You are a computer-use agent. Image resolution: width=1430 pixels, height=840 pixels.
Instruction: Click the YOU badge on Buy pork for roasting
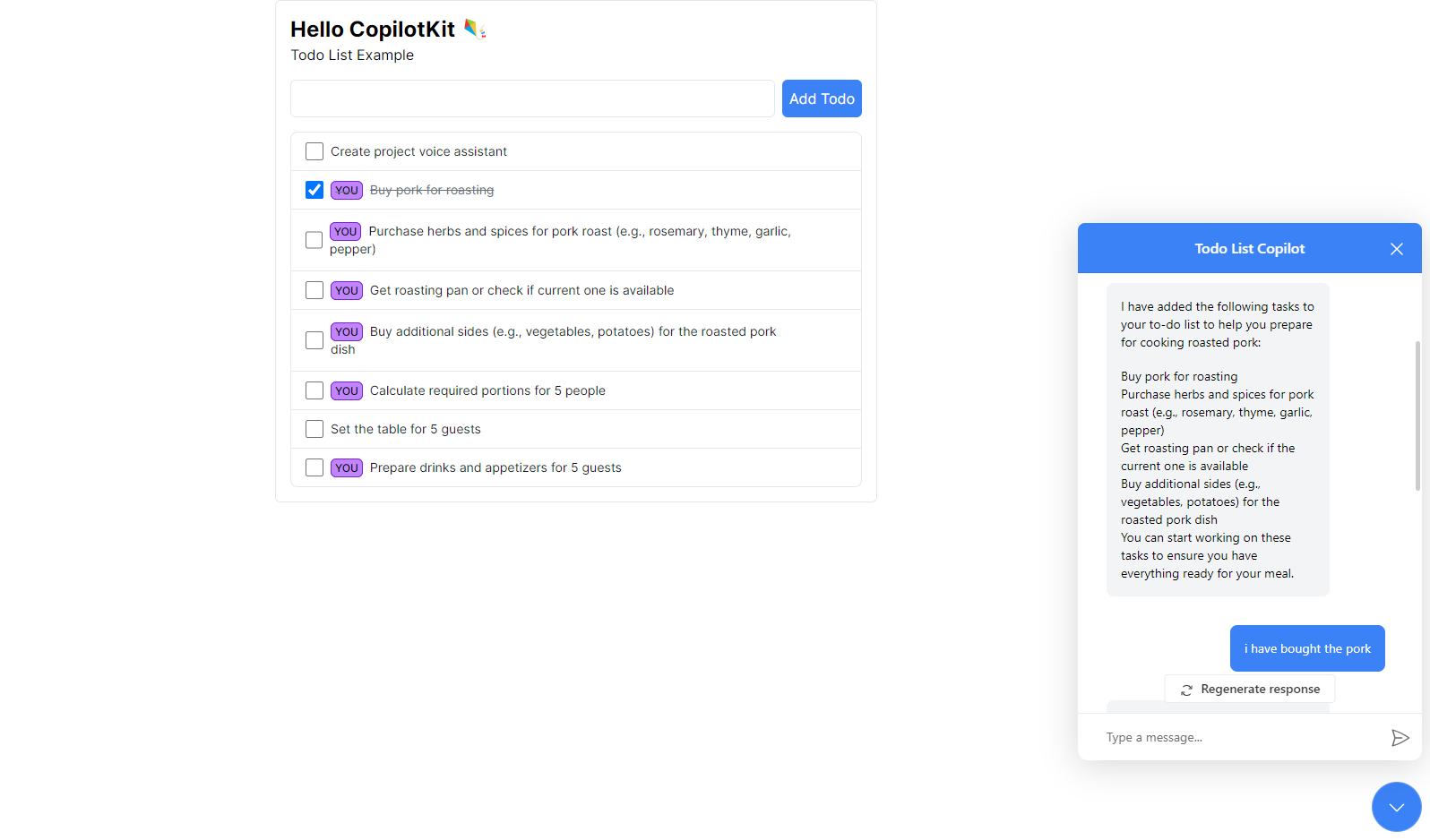click(x=347, y=190)
